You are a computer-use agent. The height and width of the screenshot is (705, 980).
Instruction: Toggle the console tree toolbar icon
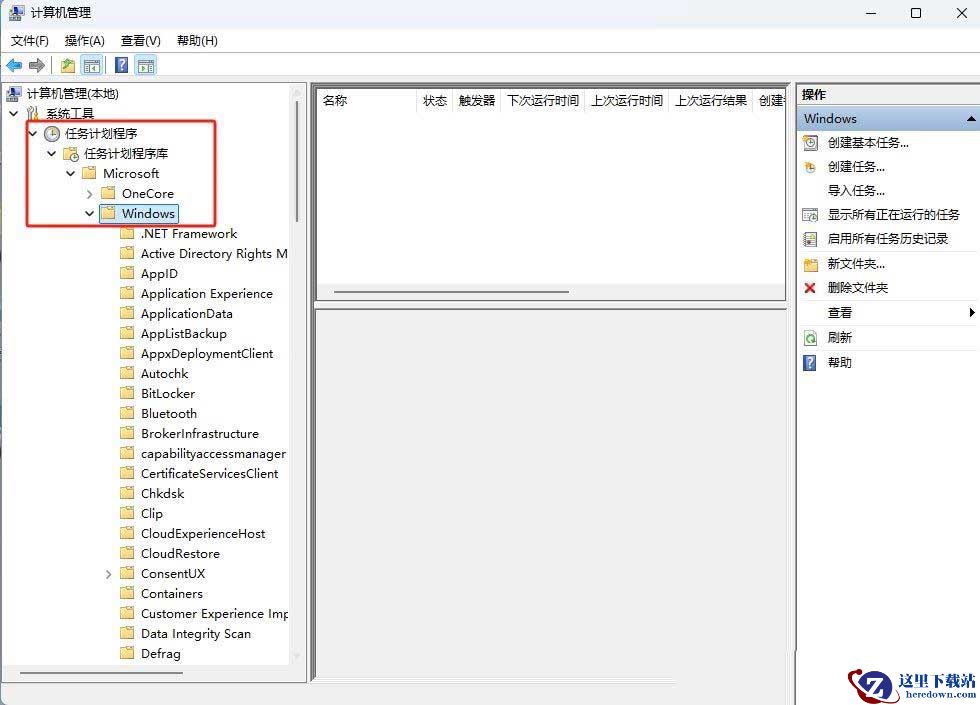[92, 65]
